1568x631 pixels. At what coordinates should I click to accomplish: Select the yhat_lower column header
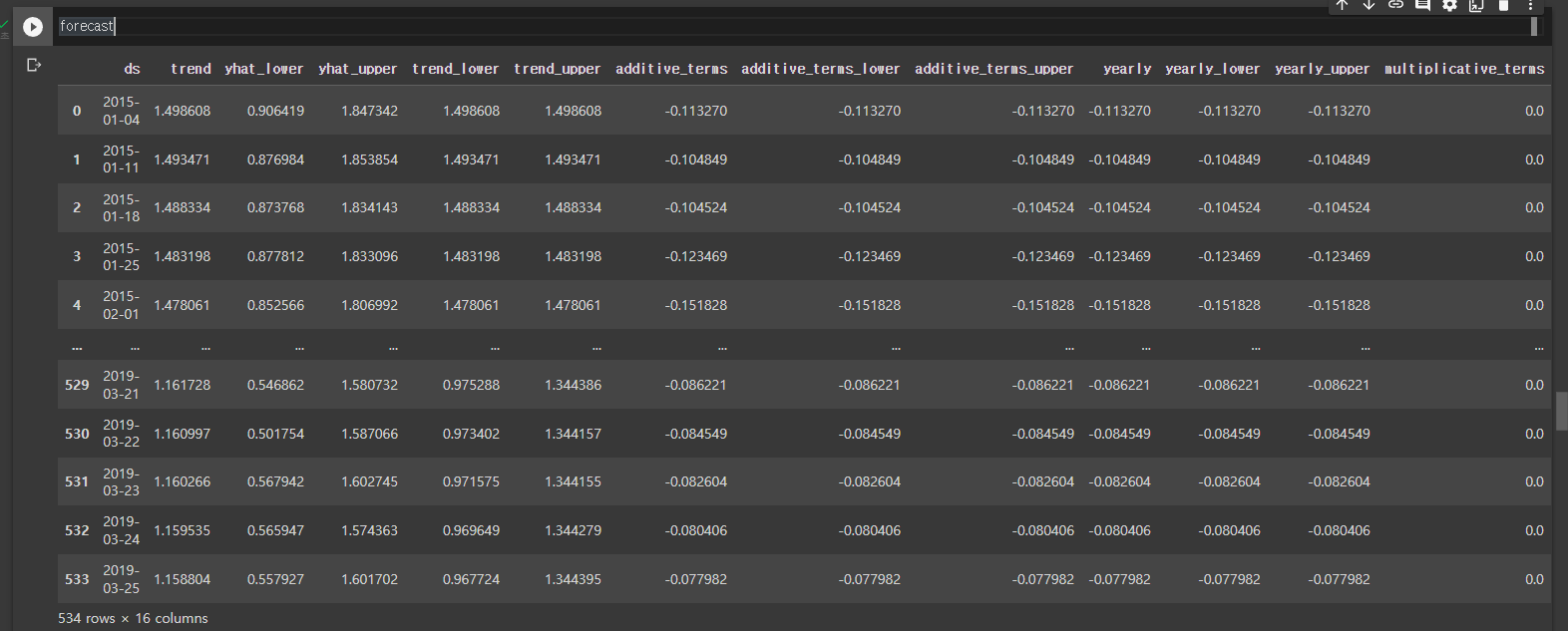(x=264, y=69)
